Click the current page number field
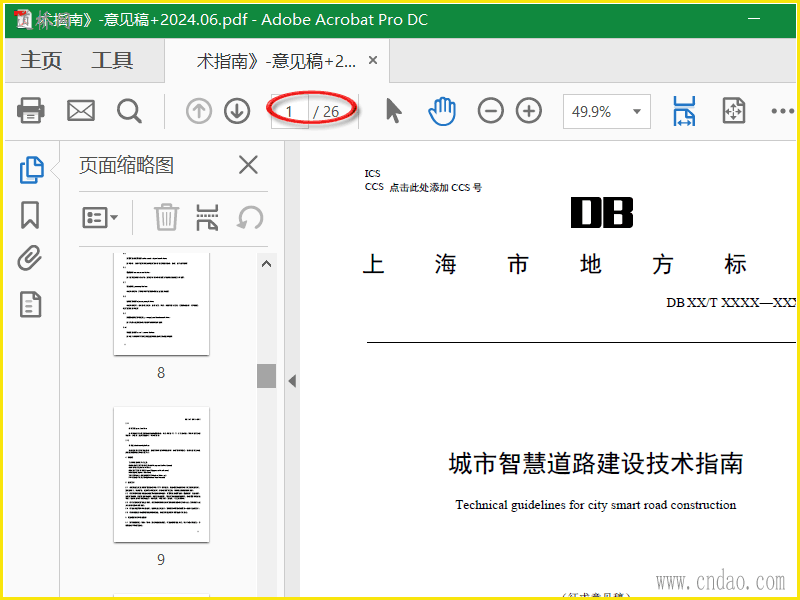The image size is (800, 600). (x=289, y=111)
